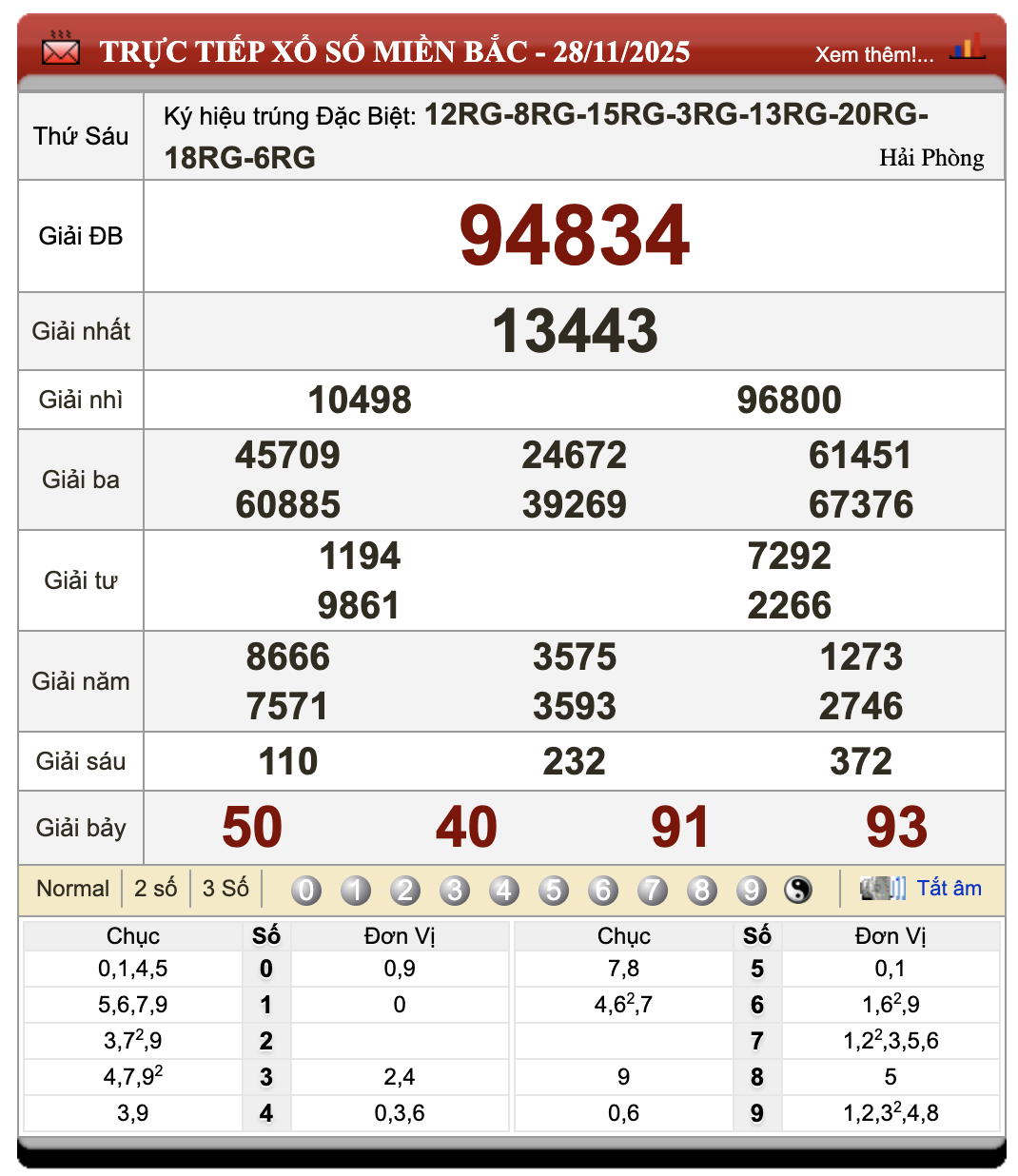Select the number ball 0
This screenshot has height=1176, width=1018.
point(306,891)
